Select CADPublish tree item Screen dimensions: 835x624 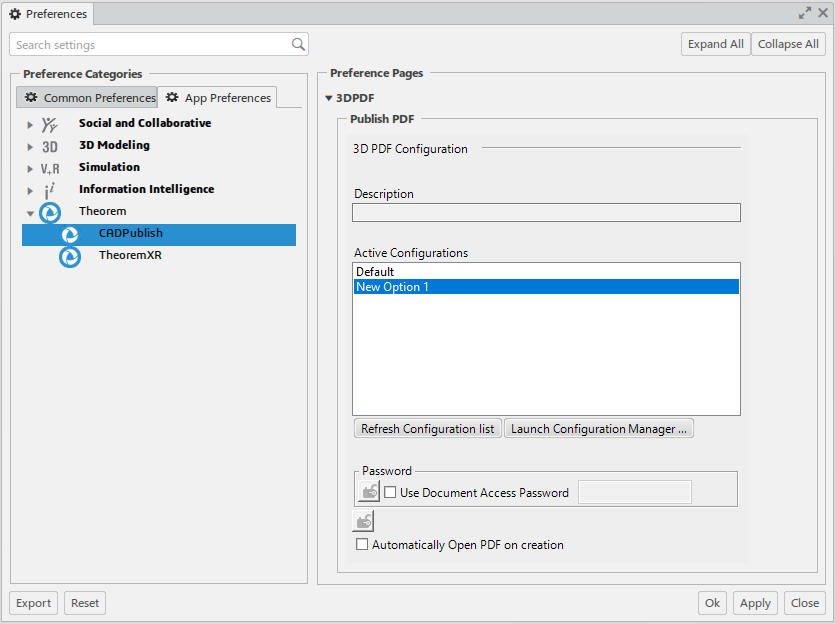(x=159, y=235)
